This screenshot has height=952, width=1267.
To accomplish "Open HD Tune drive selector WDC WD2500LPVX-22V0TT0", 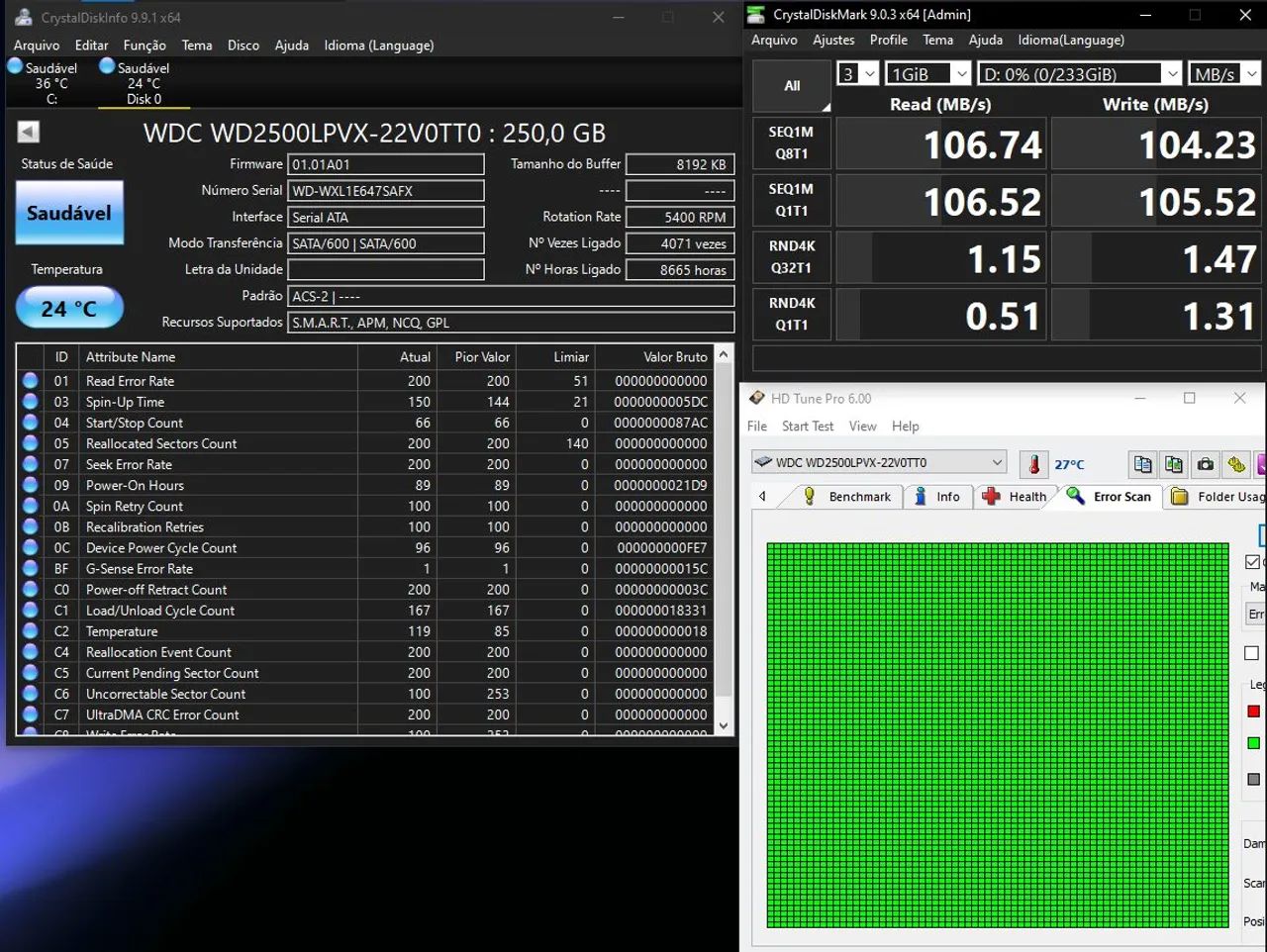I will [879, 462].
